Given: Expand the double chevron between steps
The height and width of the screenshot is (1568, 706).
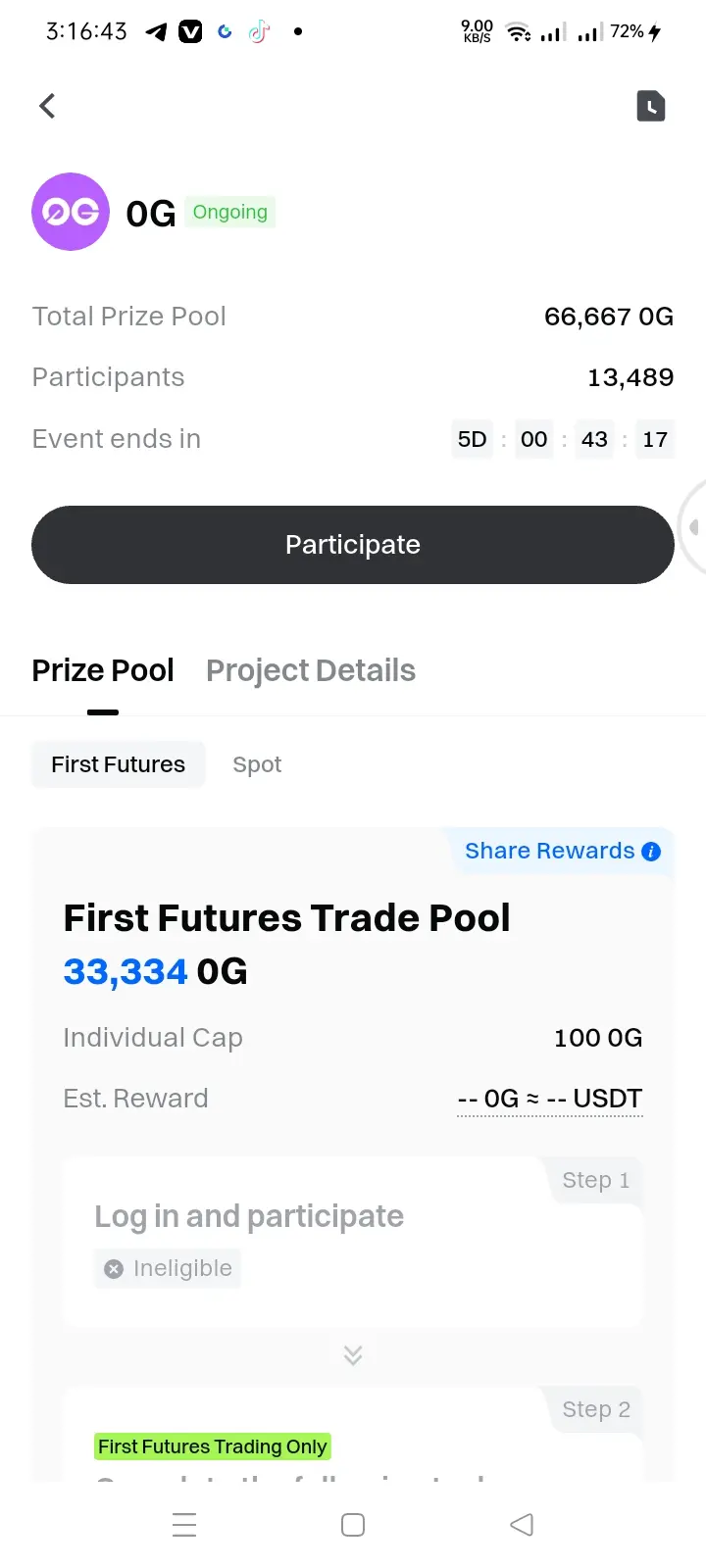Looking at the screenshot, I should 353,1355.
